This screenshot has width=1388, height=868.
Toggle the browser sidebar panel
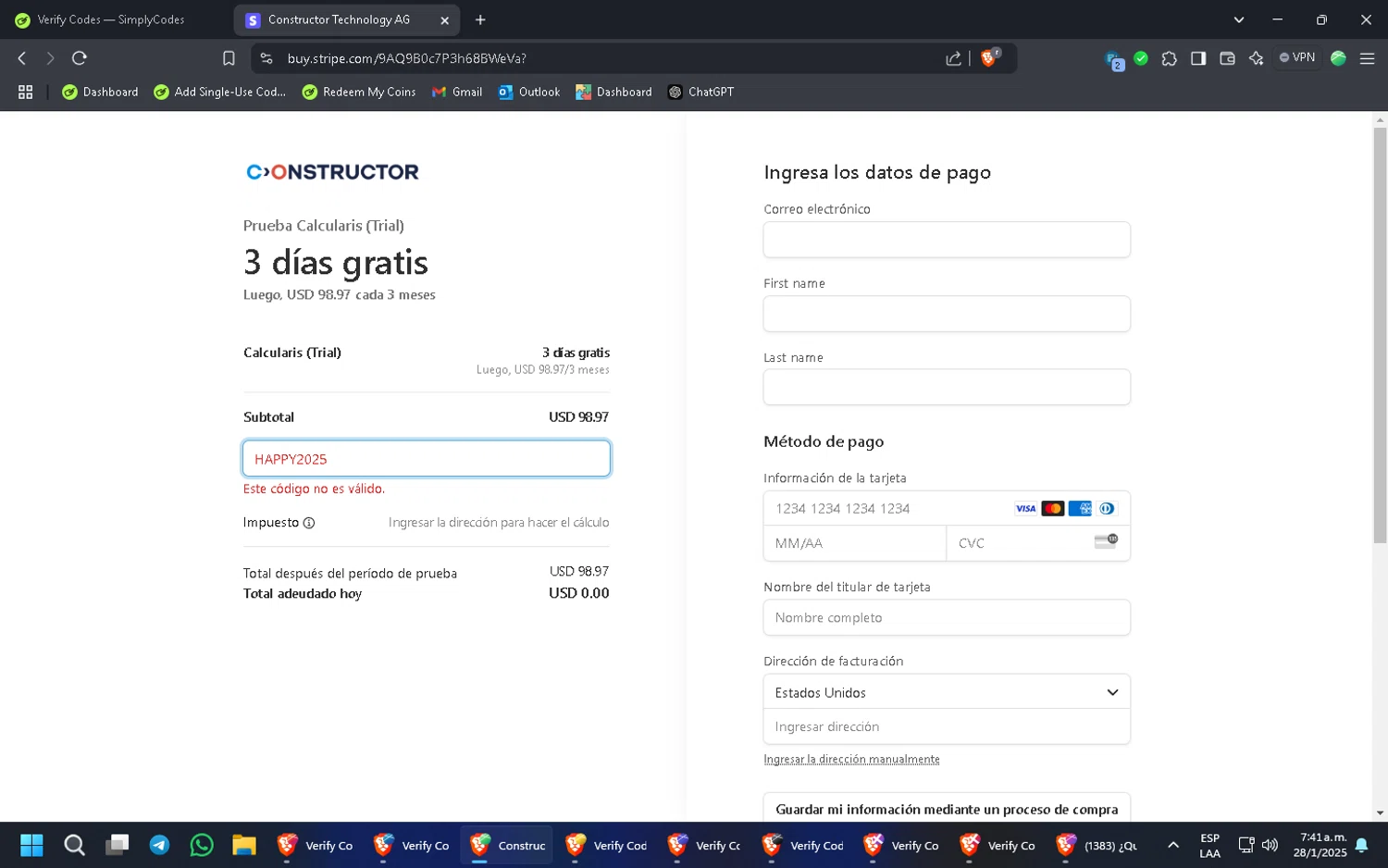[1198, 58]
